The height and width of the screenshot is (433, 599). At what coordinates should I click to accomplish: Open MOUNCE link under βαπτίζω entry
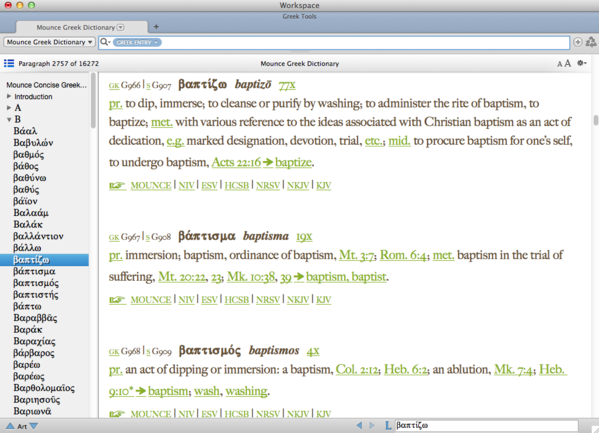tap(151, 185)
